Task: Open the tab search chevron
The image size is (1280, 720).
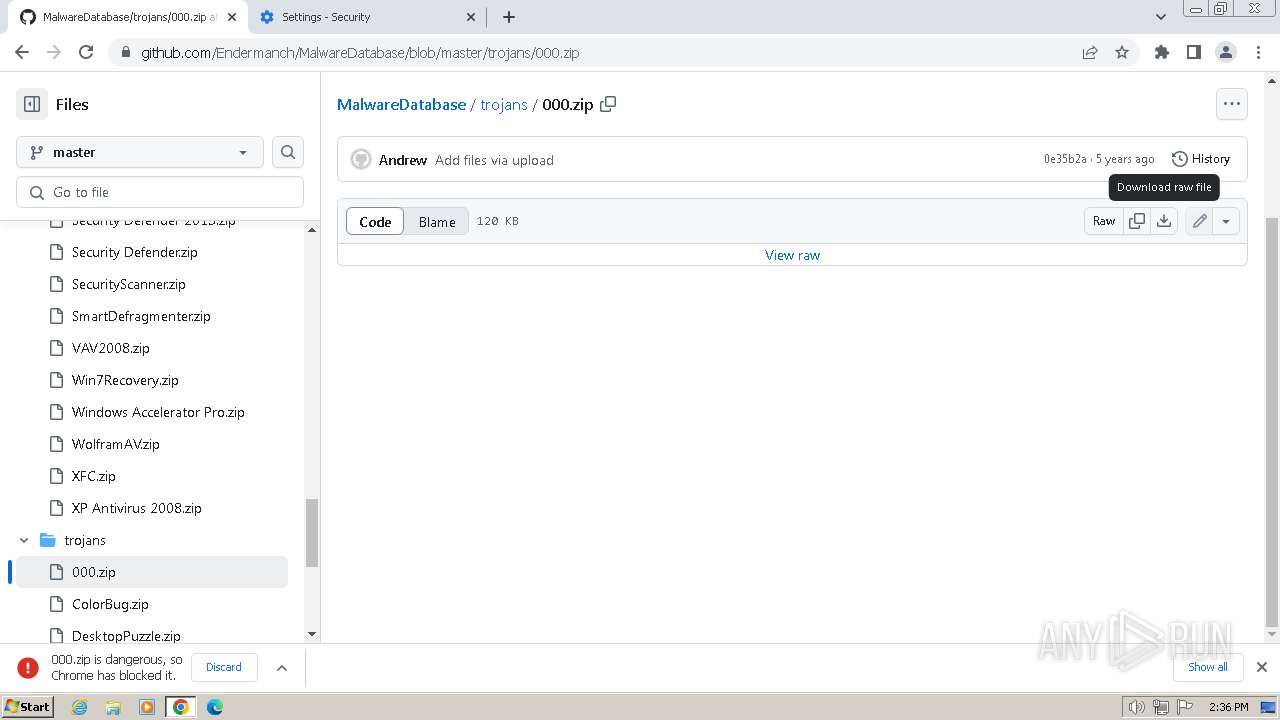Action: pyautogui.click(x=1161, y=17)
